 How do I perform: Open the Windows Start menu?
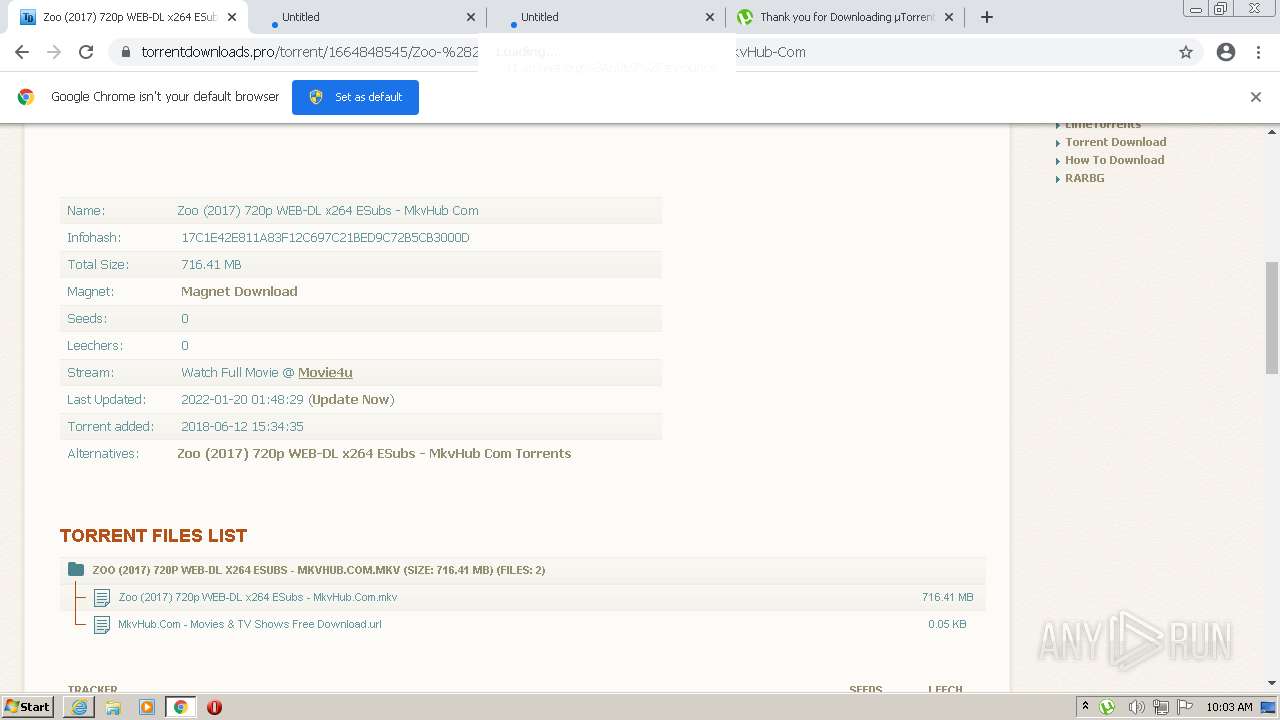[28, 707]
